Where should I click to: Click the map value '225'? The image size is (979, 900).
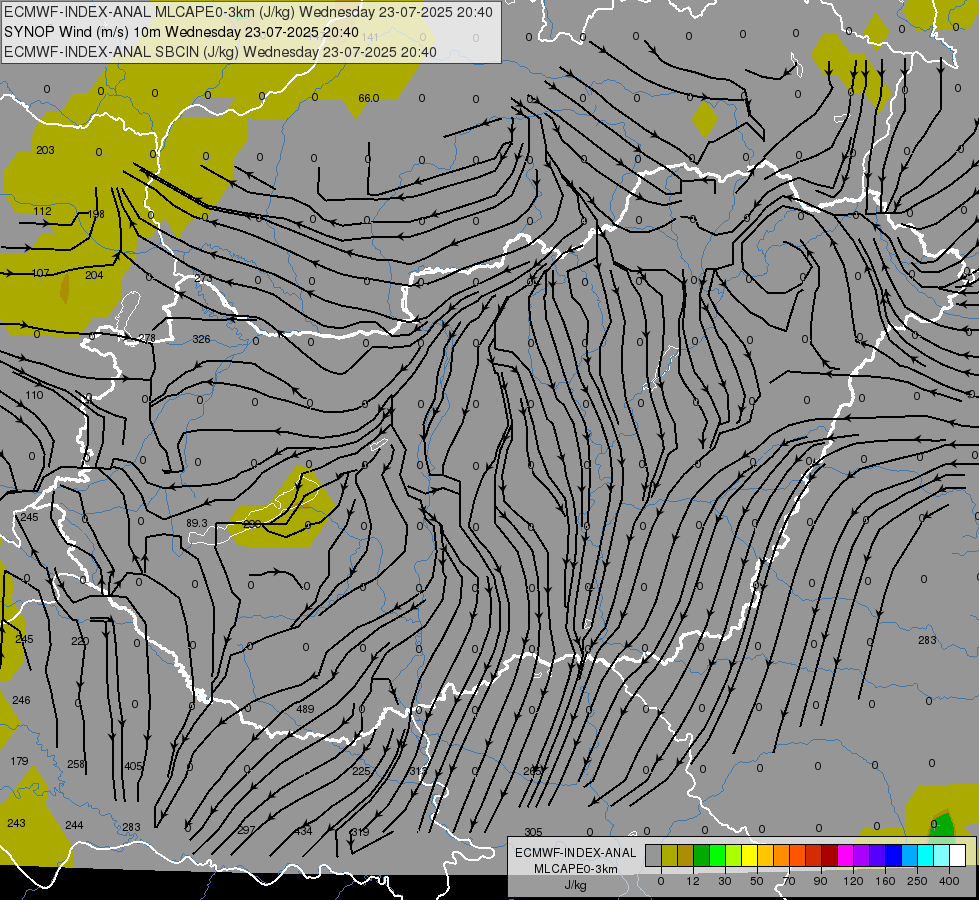point(361,771)
